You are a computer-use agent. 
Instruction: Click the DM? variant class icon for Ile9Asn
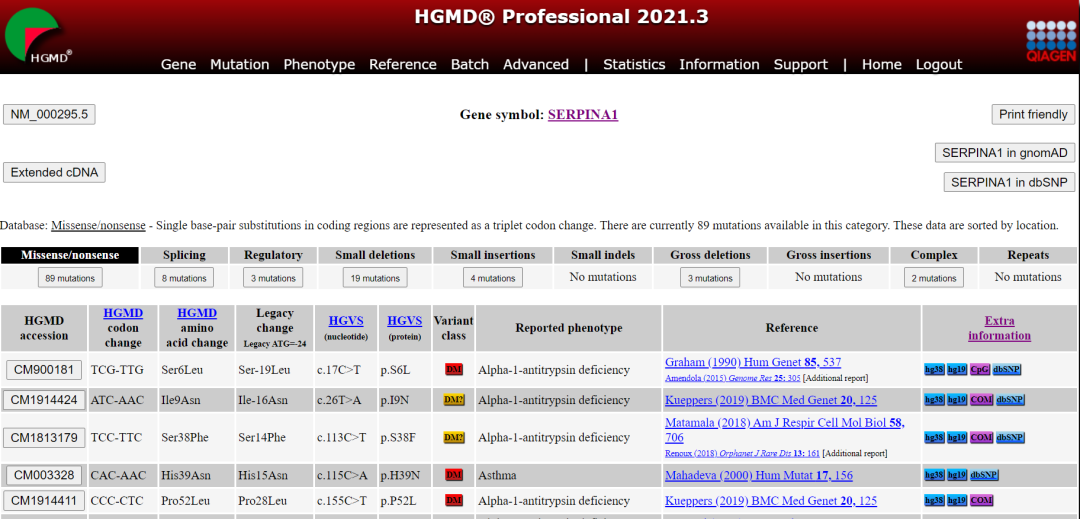[x=454, y=399]
